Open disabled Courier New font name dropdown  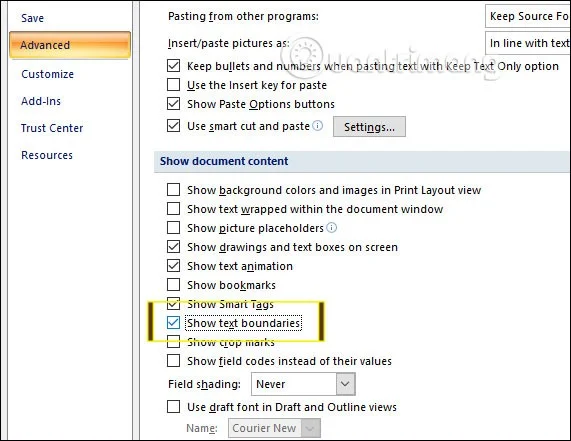[x=274, y=428]
